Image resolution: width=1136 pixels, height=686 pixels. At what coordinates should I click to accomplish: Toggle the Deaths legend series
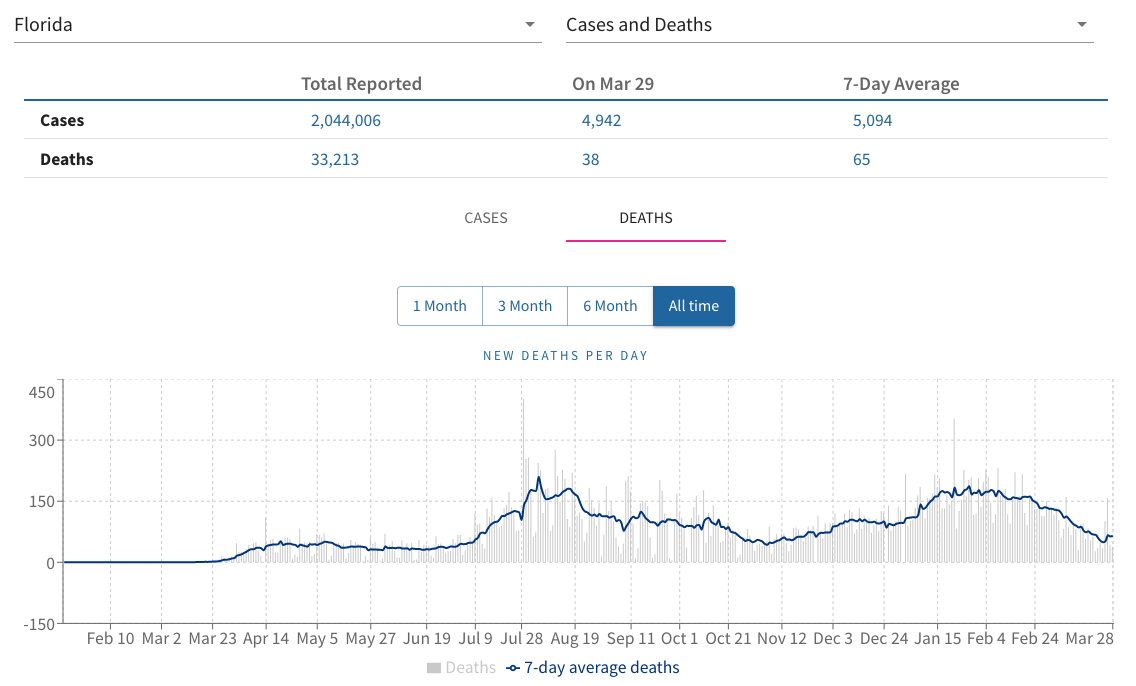(x=462, y=668)
